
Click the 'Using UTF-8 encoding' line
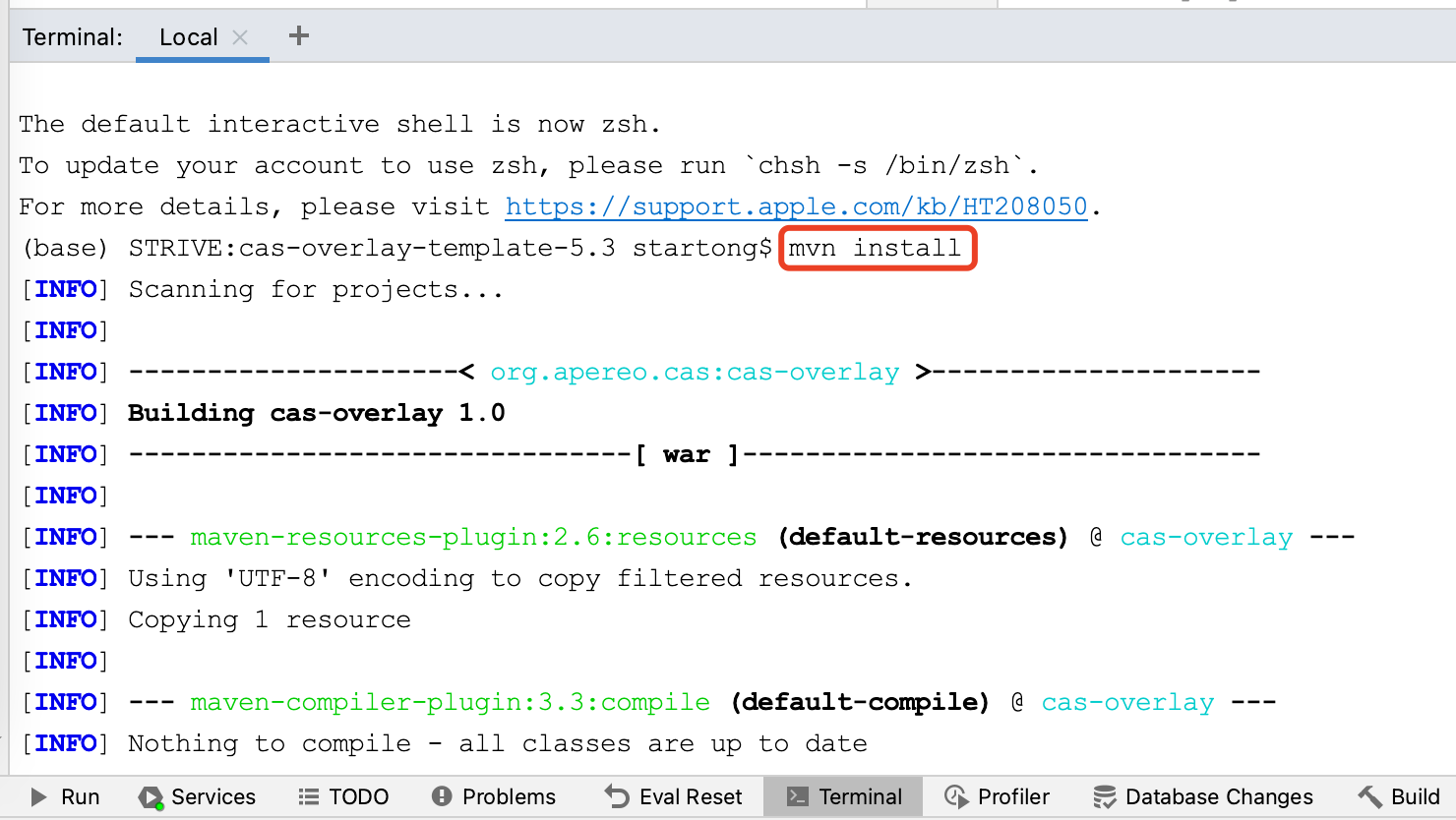tap(520, 578)
